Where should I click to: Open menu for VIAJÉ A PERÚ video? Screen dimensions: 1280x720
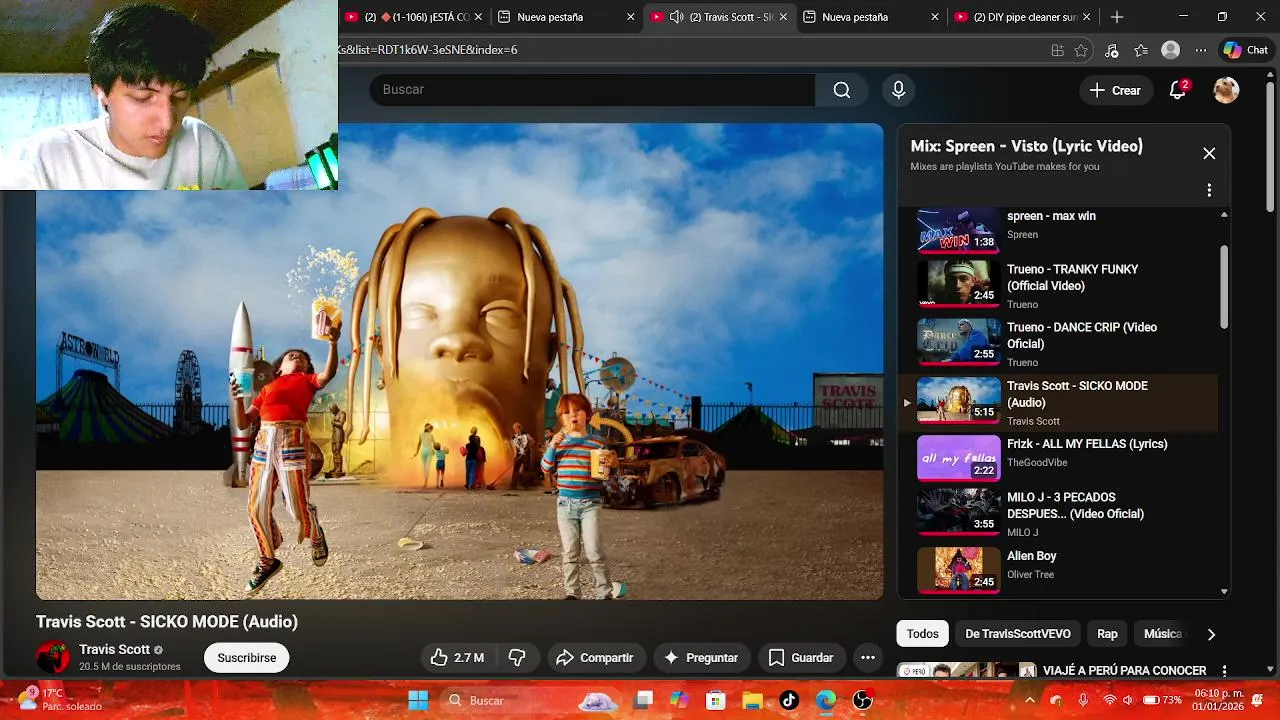click(x=1224, y=671)
